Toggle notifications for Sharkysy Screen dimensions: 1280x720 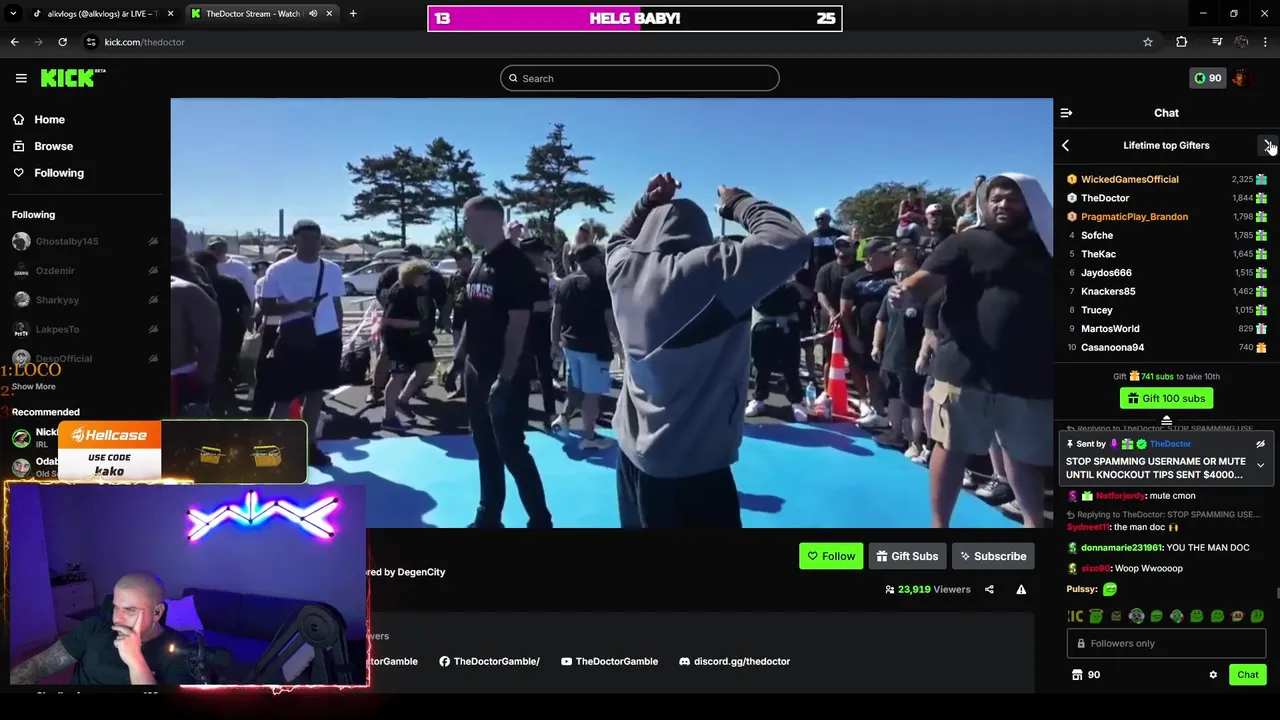(153, 300)
